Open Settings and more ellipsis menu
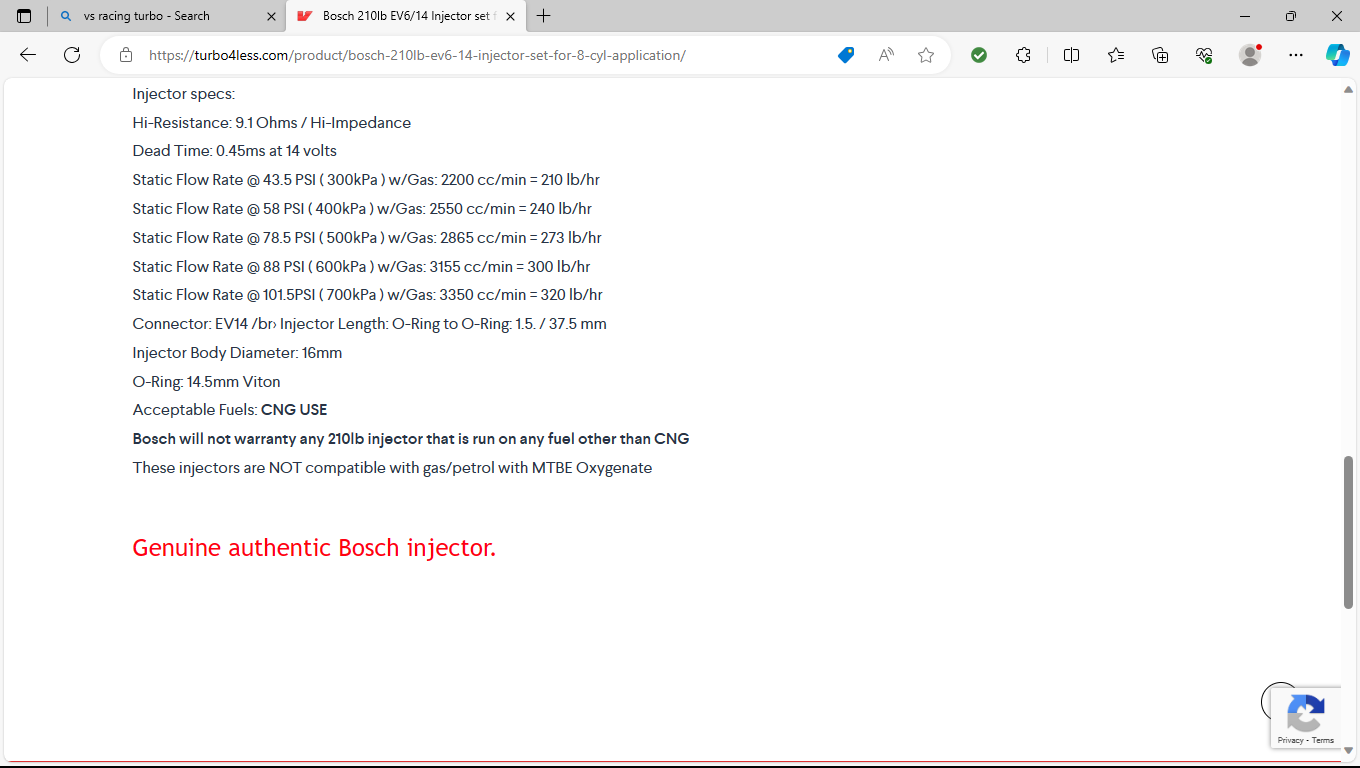1360x768 pixels. (1296, 55)
